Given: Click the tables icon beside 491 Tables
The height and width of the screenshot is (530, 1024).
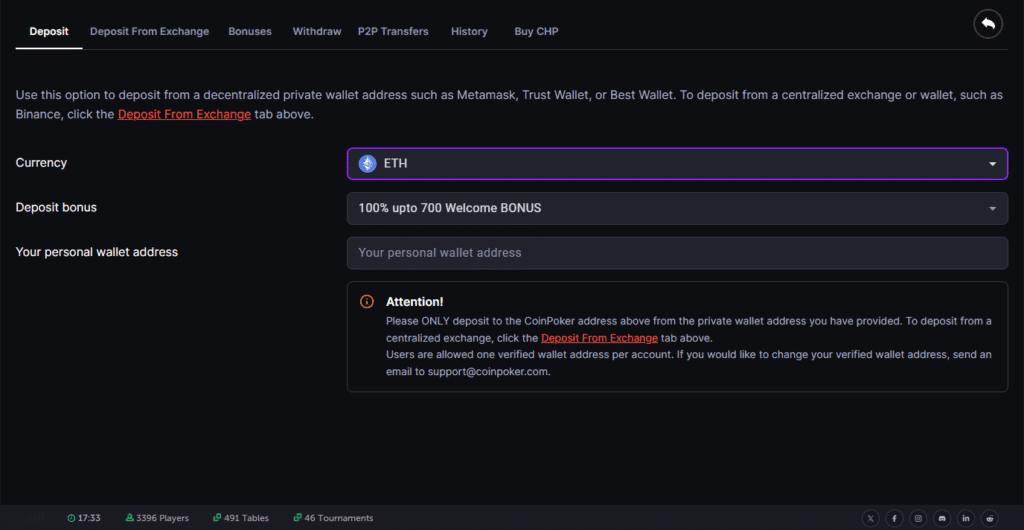Looking at the screenshot, I should pos(217,518).
